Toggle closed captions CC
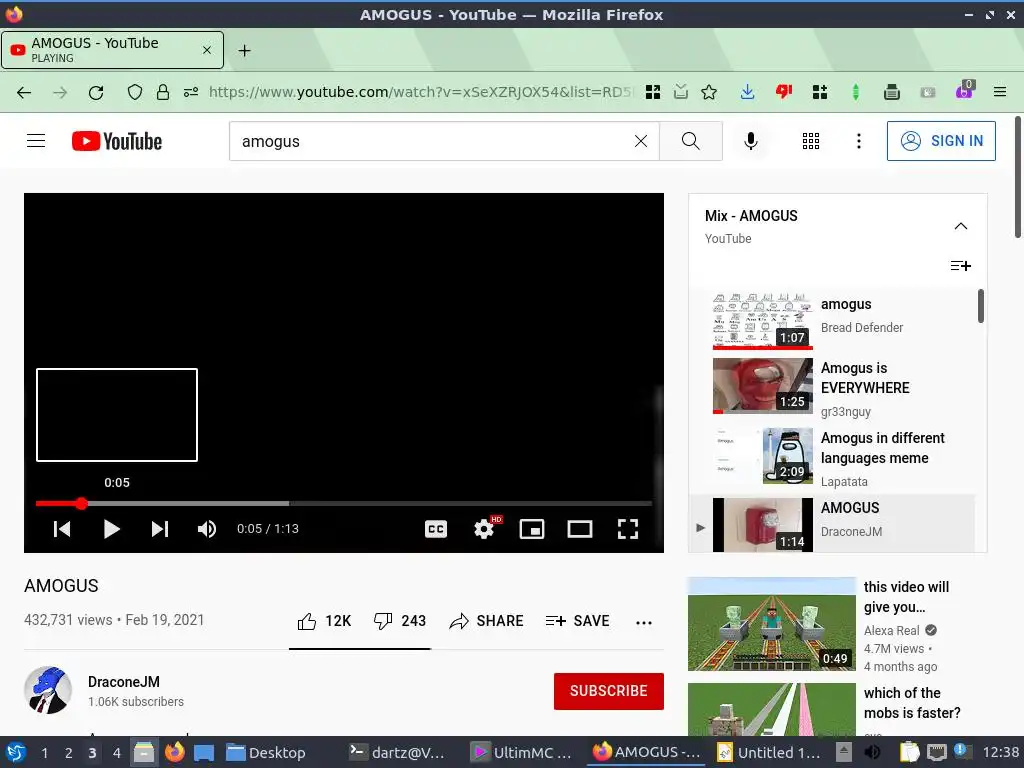Viewport: 1024px width, 768px height. (x=436, y=529)
